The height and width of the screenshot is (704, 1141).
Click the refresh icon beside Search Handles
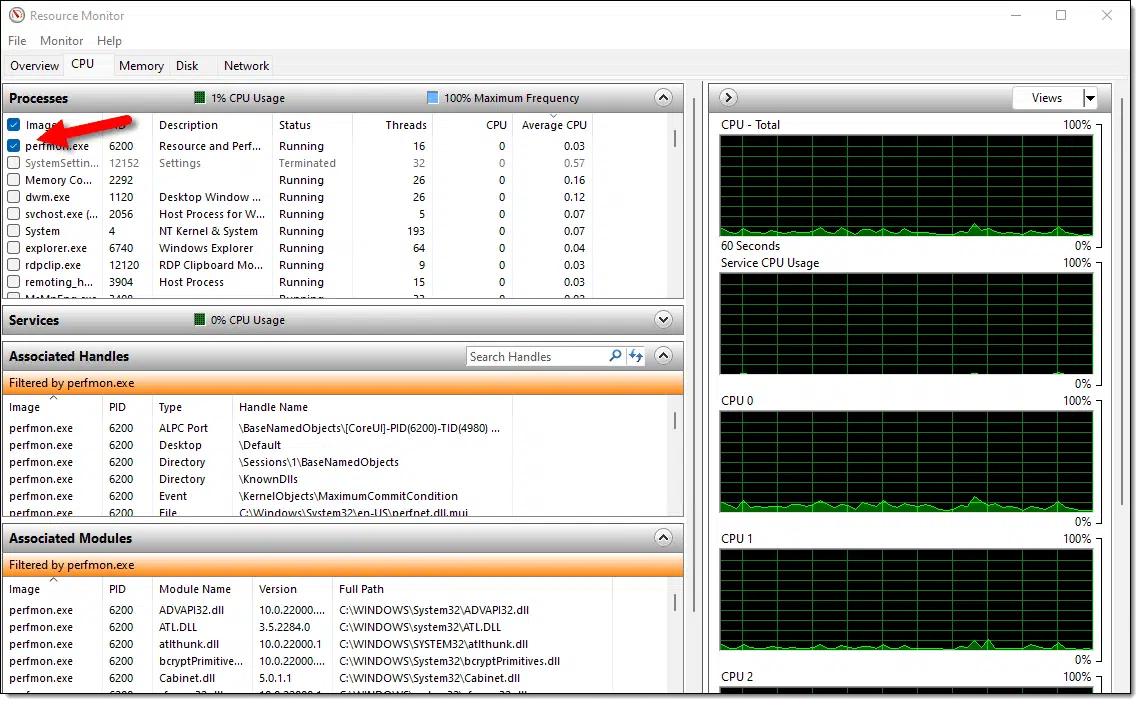[636, 356]
